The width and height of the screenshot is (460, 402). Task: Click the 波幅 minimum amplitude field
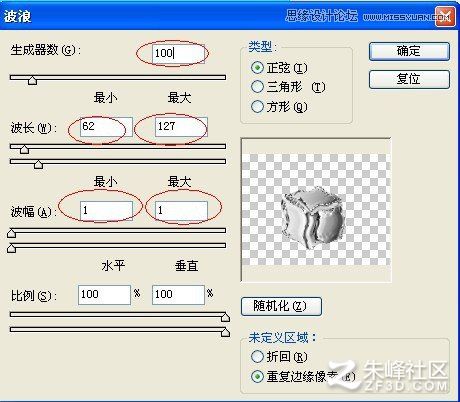point(106,211)
